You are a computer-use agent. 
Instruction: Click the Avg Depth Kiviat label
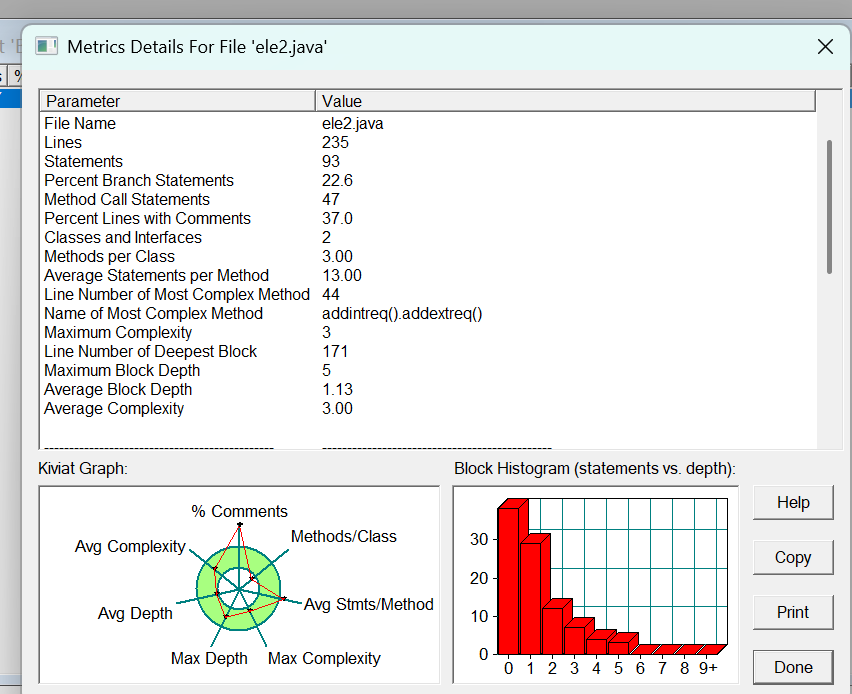pos(135,614)
